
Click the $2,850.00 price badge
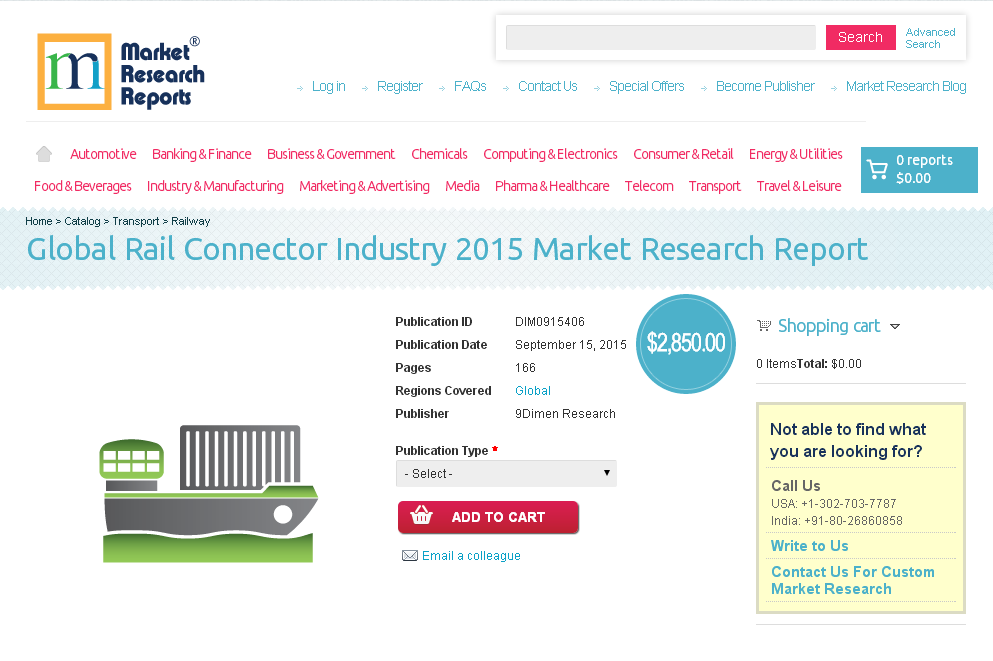click(686, 344)
